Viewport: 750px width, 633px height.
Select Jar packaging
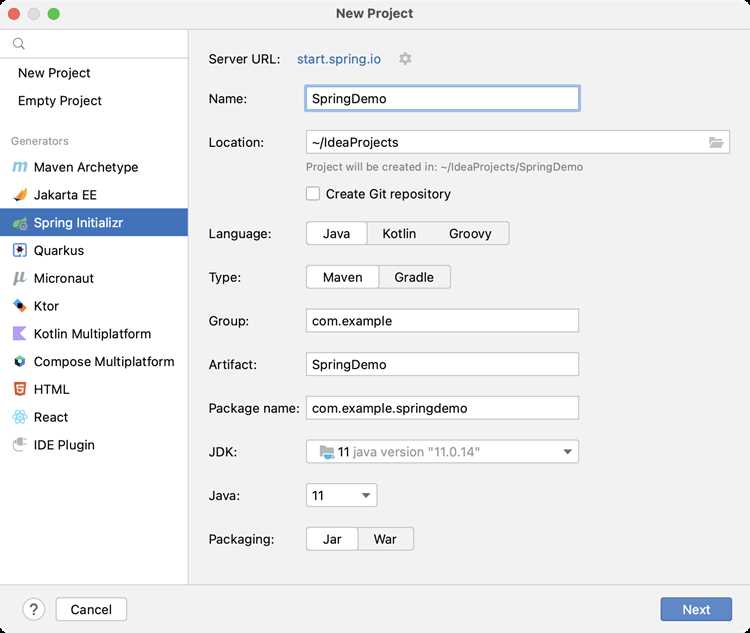pos(332,539)
